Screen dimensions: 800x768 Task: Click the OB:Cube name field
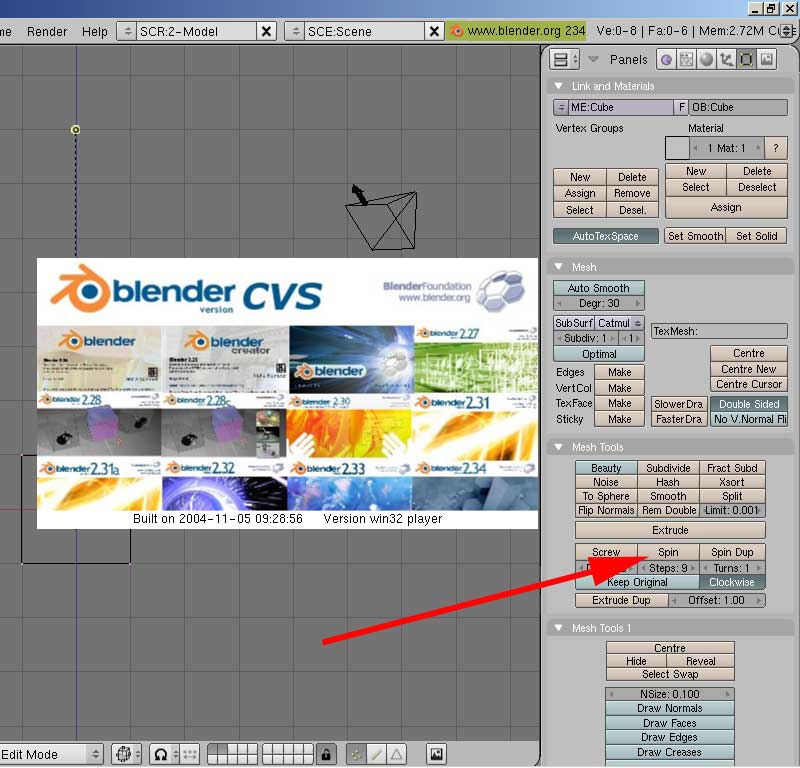(738, 107)
